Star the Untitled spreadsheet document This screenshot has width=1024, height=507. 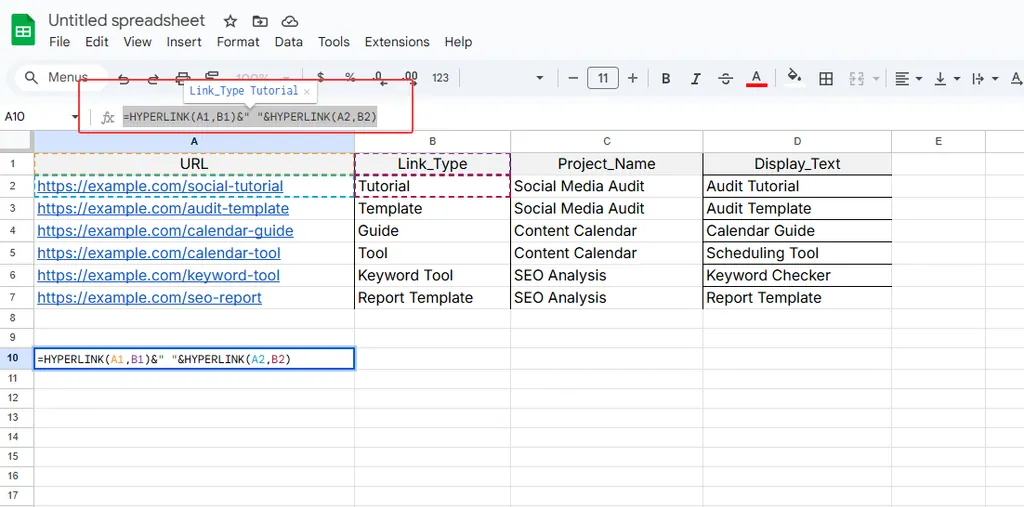point(230,21)
